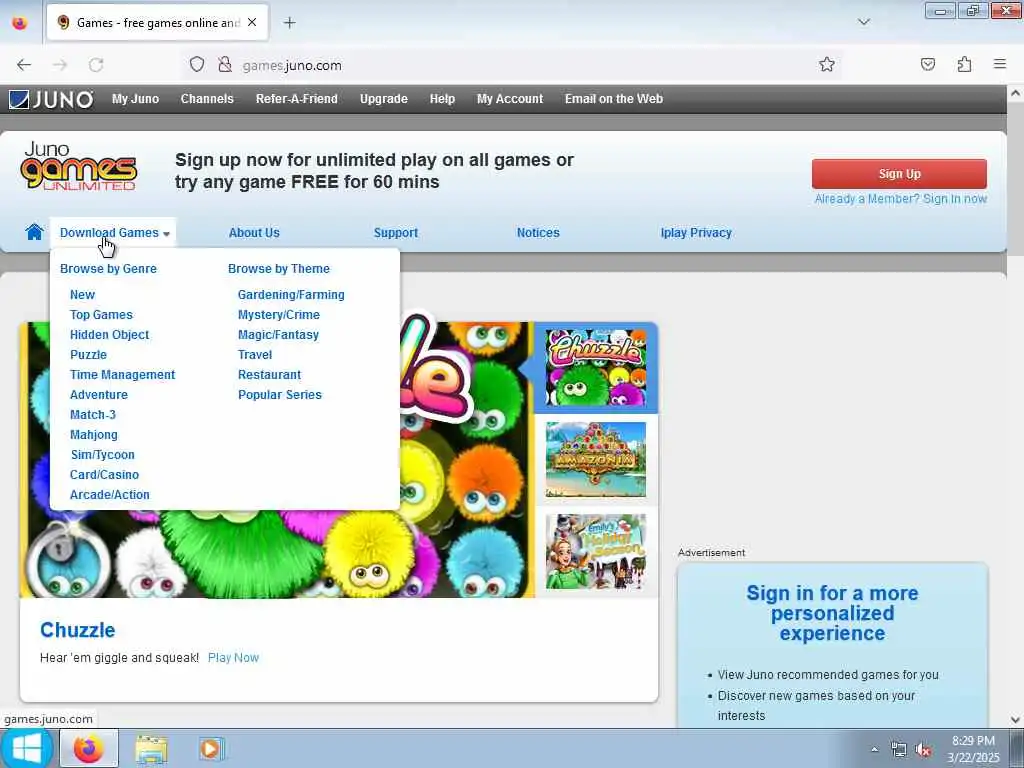Image resolution: width=1024 pixels, height=768 pixels.
Task: Open the Windows Start button
Action: [26, 748]
